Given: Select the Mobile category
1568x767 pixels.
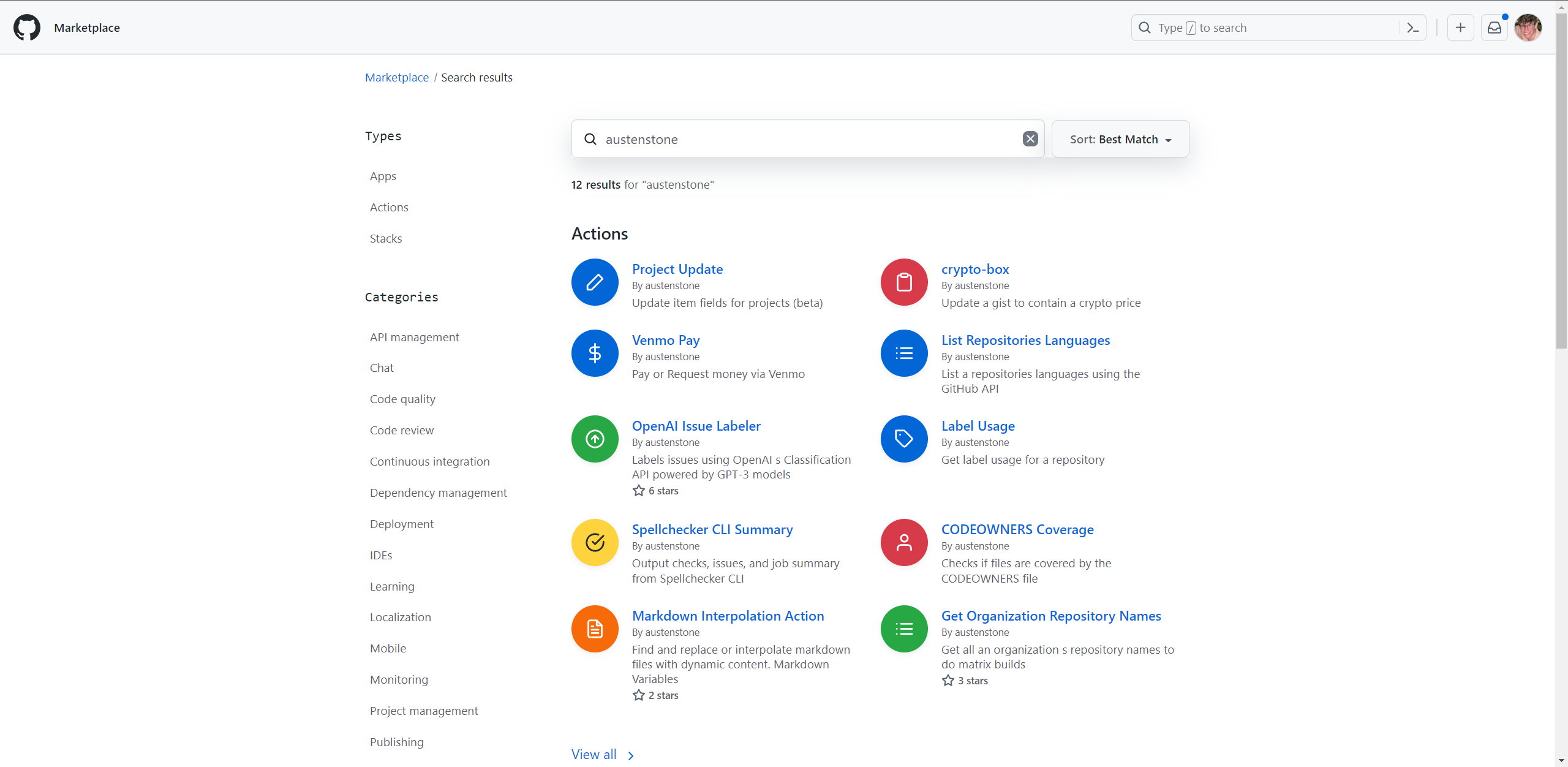Looking at the screenshot, I should coord(388,648).
